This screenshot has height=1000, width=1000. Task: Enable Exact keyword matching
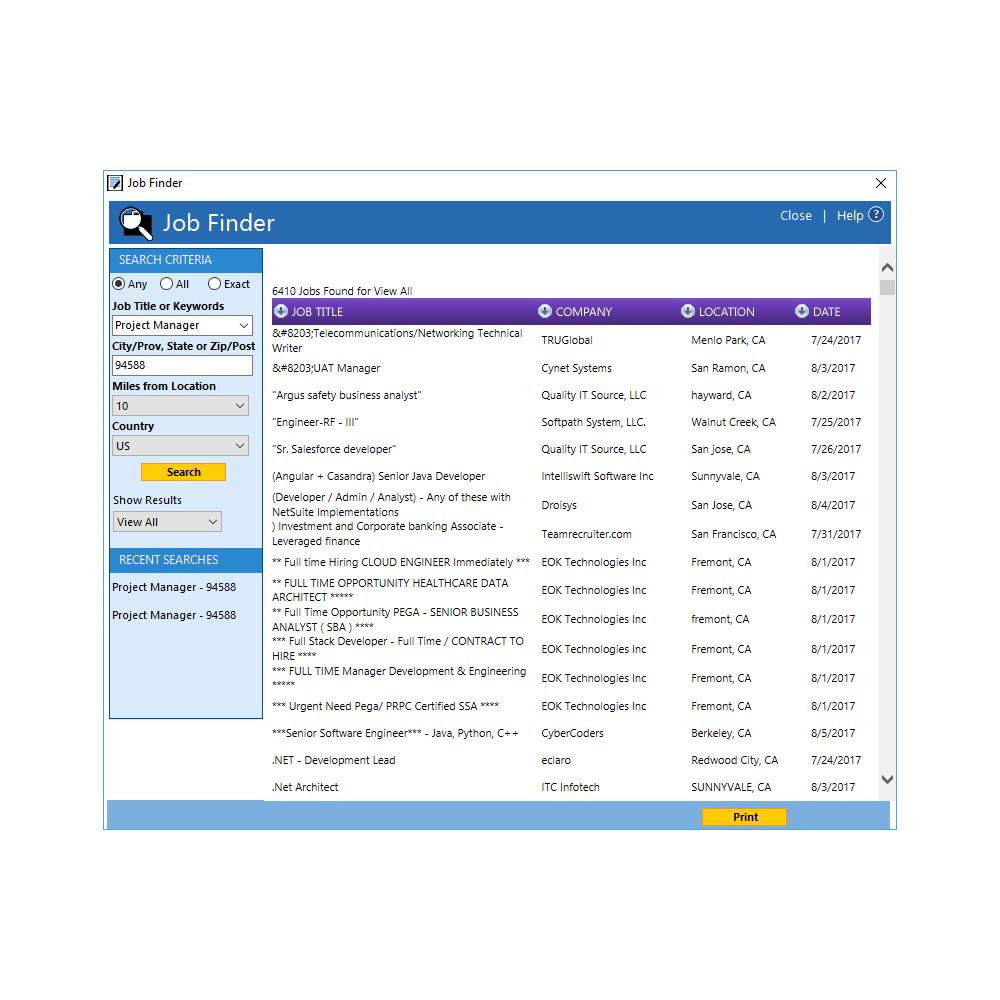pos(214,283)
